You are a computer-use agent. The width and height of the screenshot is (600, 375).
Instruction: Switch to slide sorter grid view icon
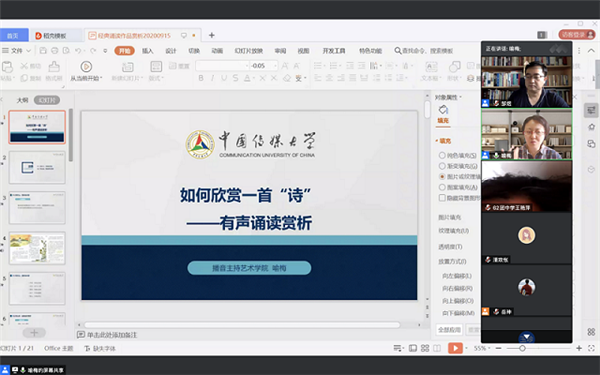(x=425, y=348)
